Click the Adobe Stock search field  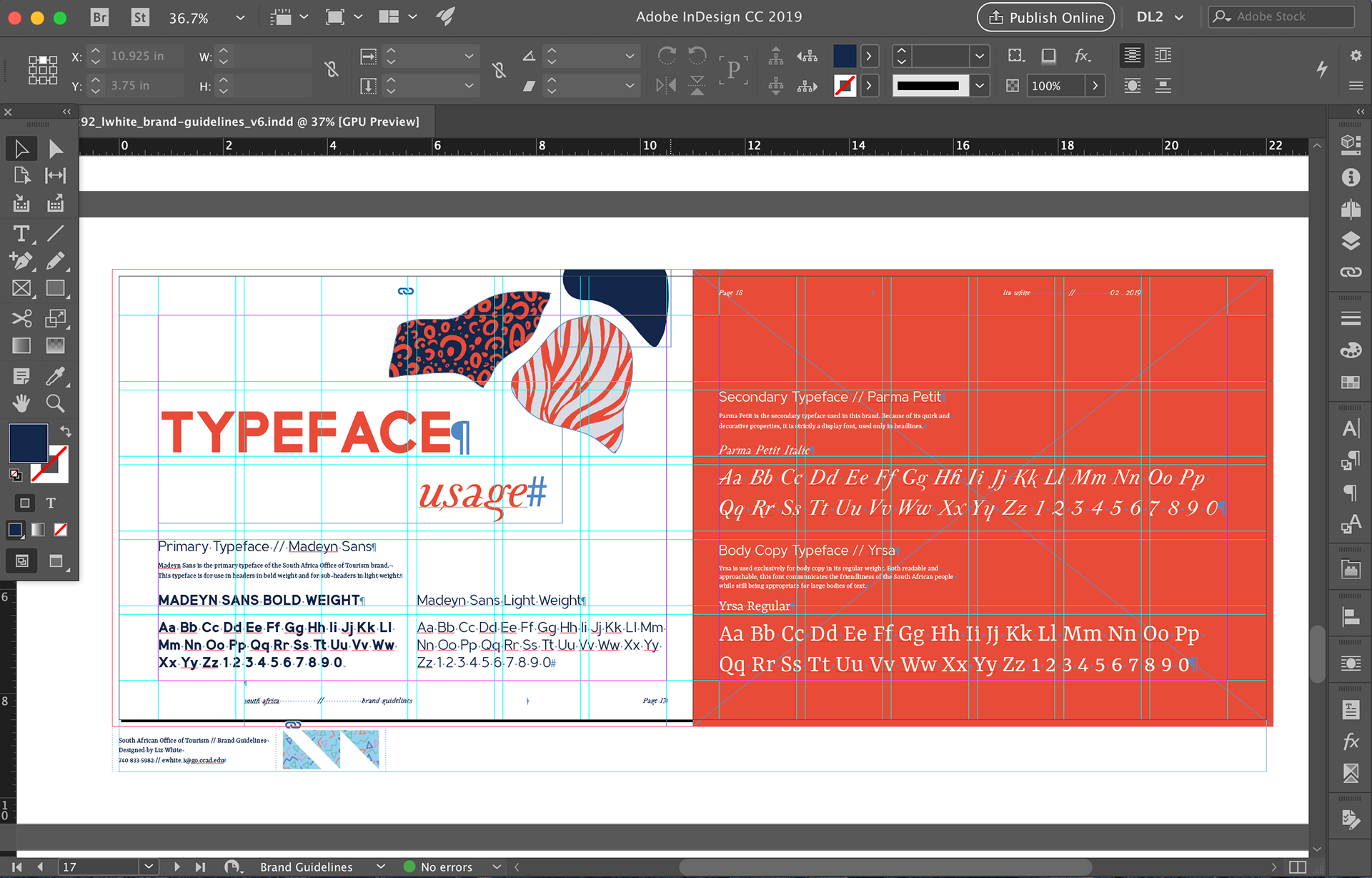pyautogui.click(x=1281, y=17)
